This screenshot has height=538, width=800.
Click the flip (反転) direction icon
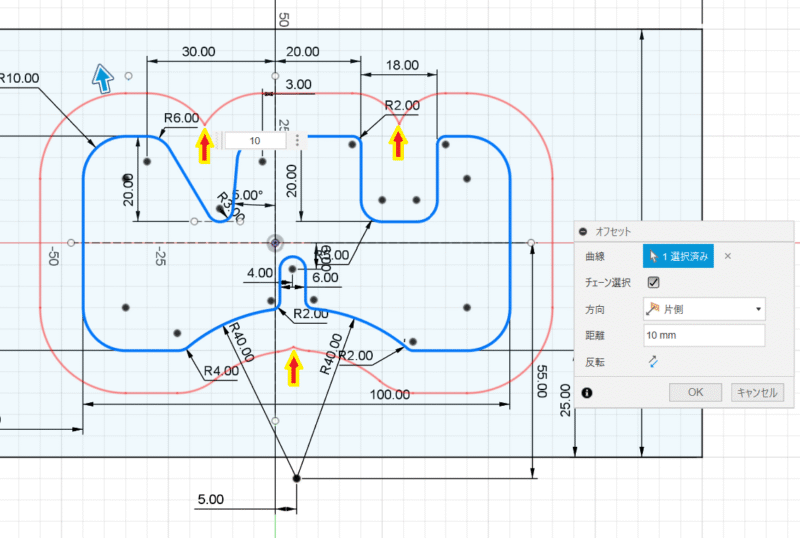[x=654, y=361]
